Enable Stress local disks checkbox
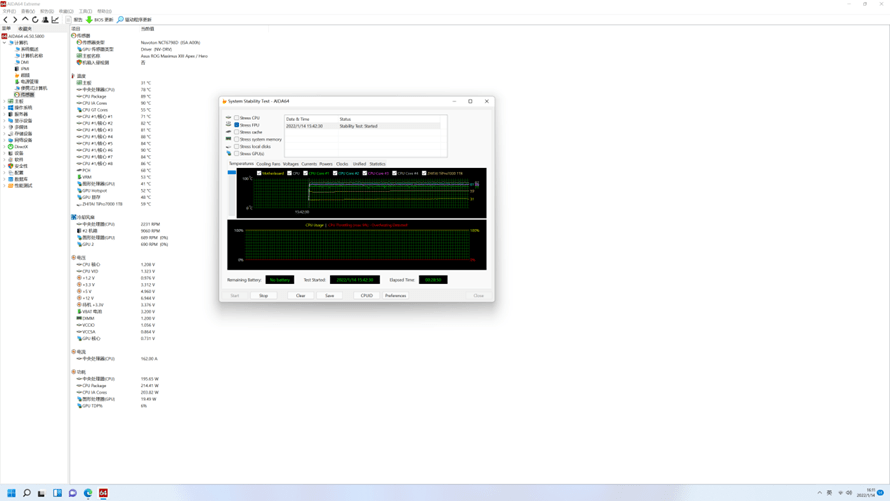Viewport: 890px width, 501px height. click(237, 146)
